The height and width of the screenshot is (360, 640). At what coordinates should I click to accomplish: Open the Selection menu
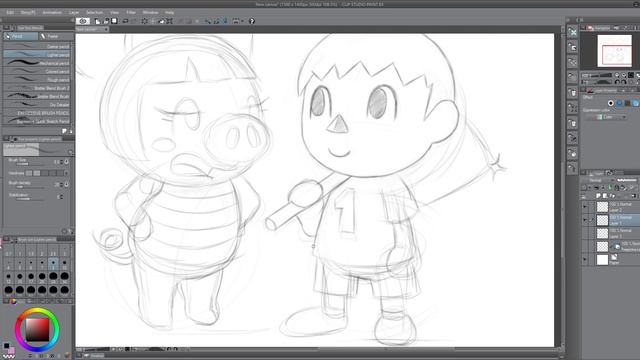(x=94, y=13)
